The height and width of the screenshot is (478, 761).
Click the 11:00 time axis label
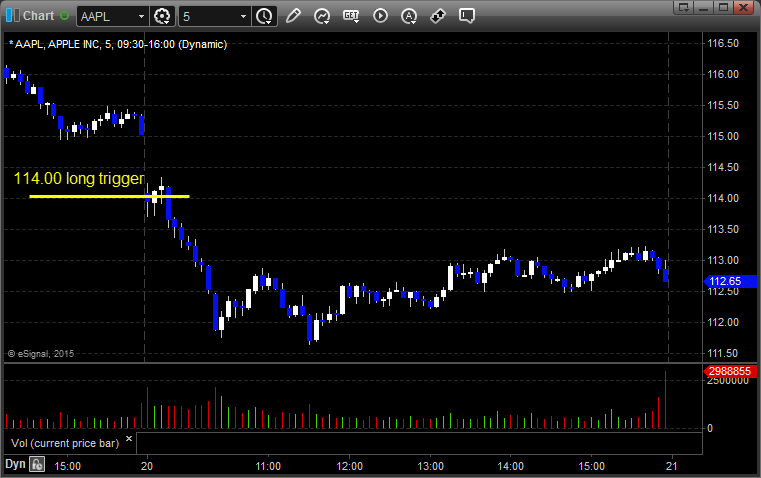(x=268, y=466)
